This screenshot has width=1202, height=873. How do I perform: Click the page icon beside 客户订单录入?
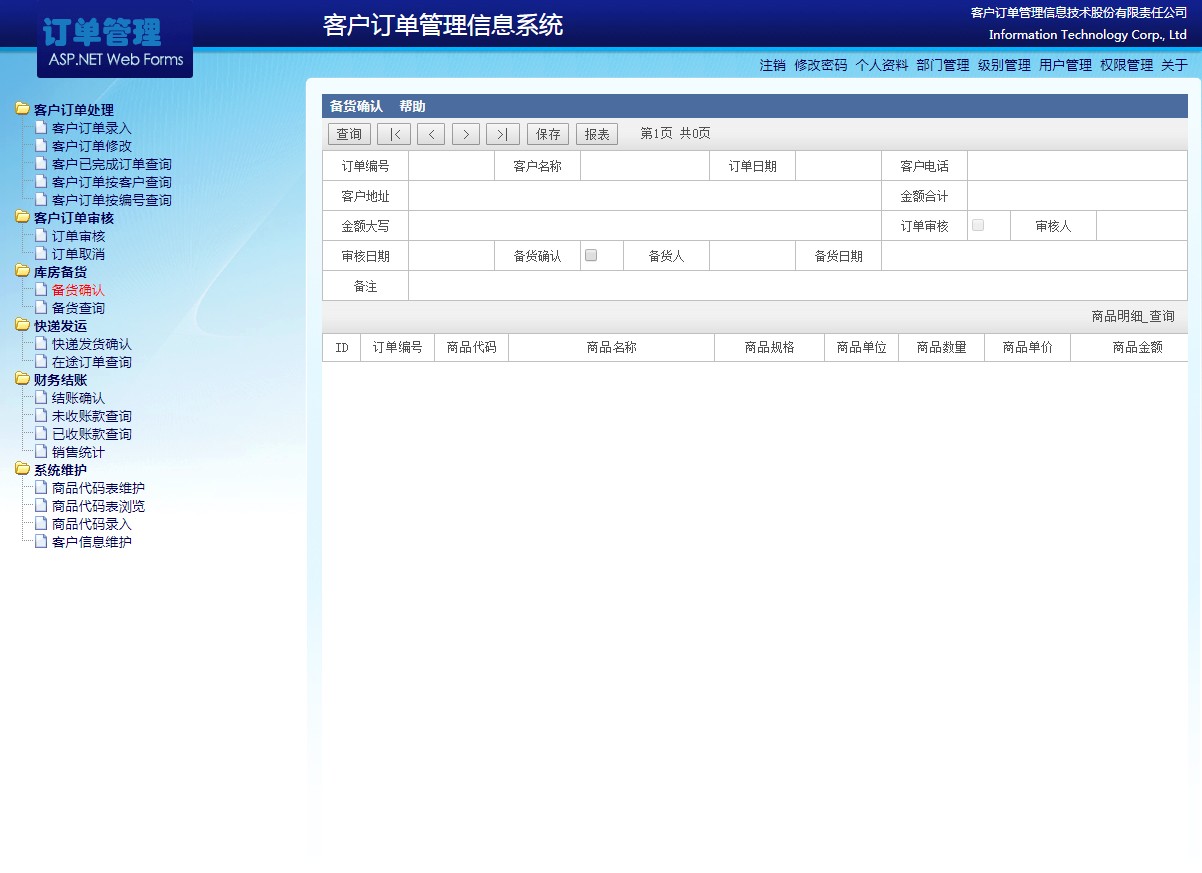coord(41,128)
